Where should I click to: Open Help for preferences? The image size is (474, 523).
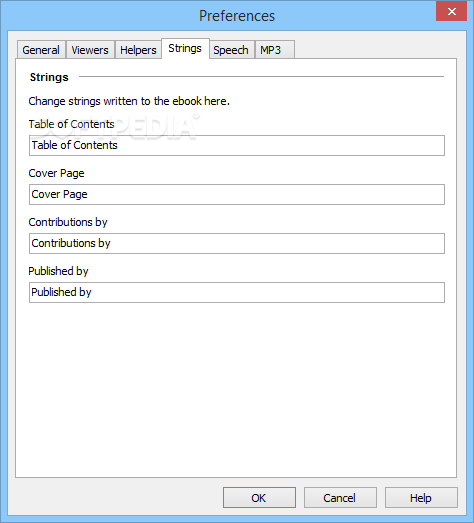[421, 498]
